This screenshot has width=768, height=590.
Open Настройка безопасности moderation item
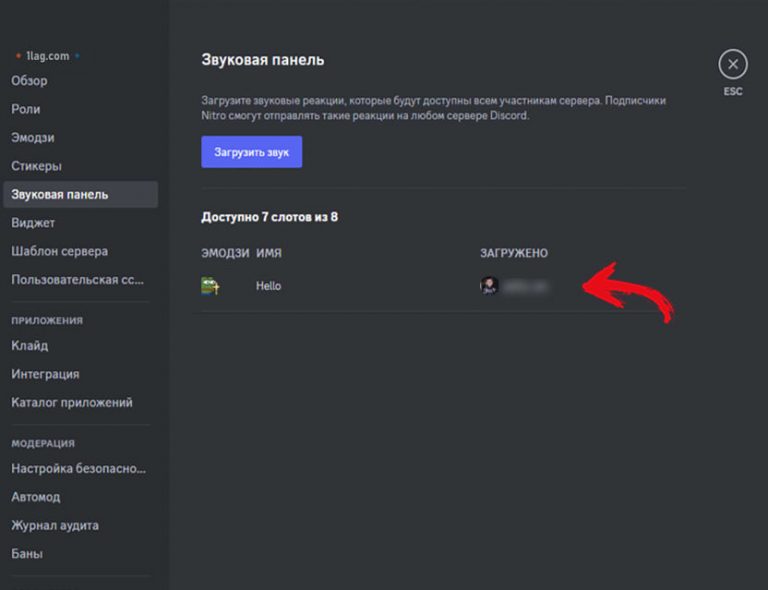78,468
